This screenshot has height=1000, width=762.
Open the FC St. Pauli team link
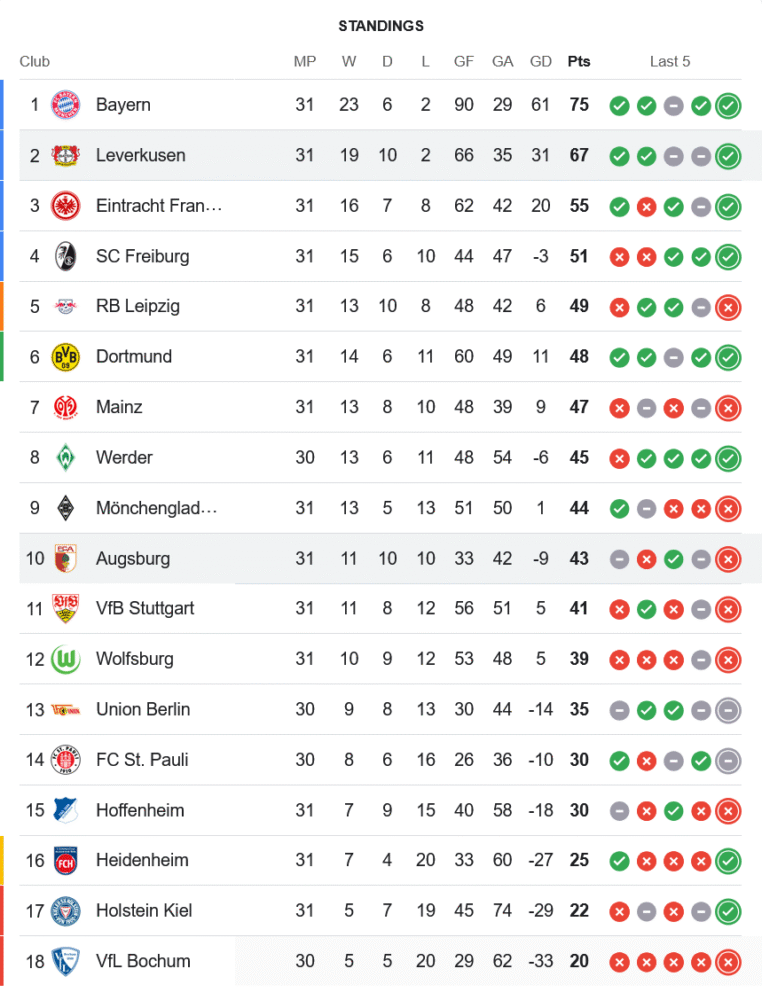point(142,760)
